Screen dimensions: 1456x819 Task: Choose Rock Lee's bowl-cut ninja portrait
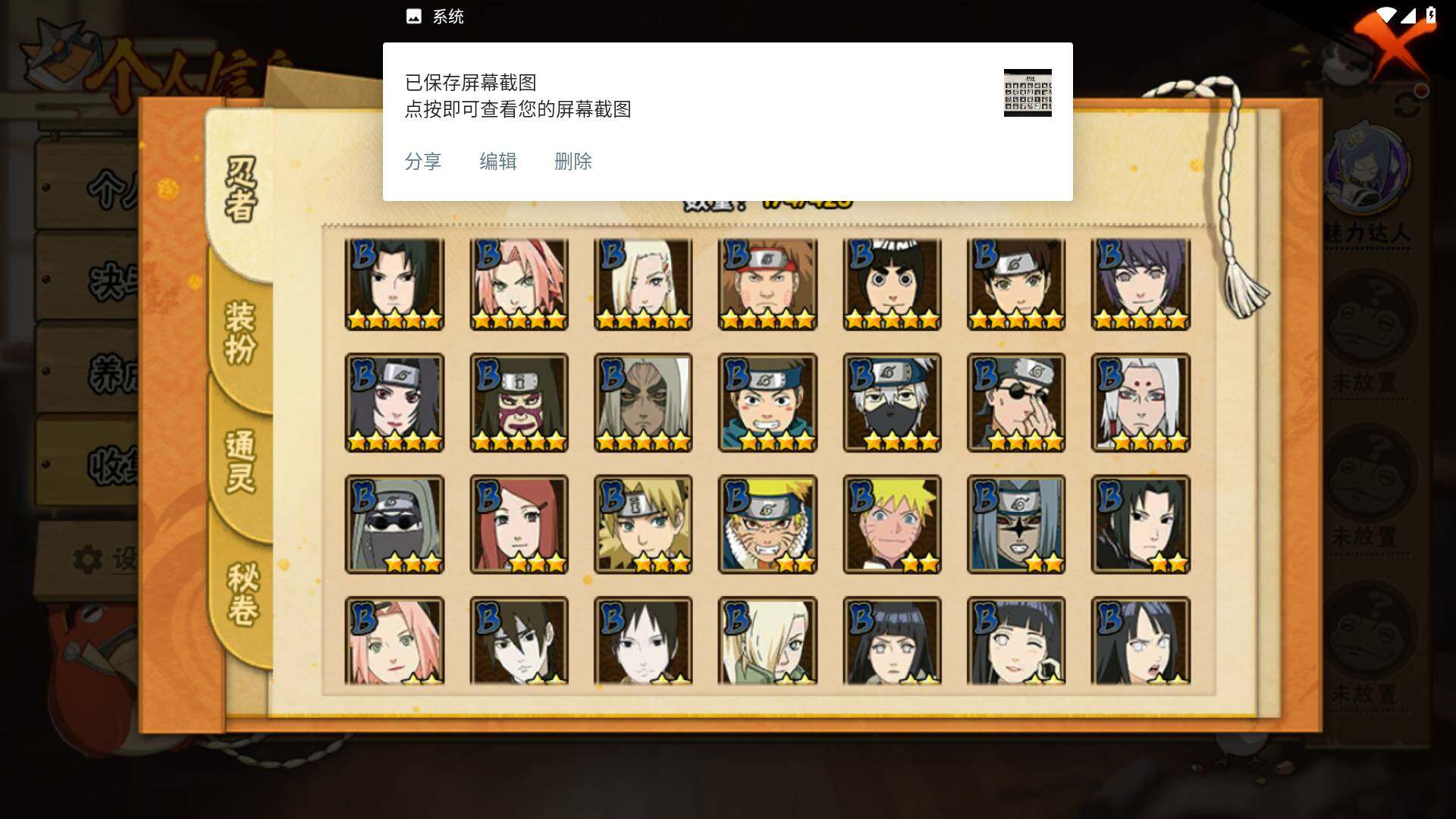click(892, 284)
